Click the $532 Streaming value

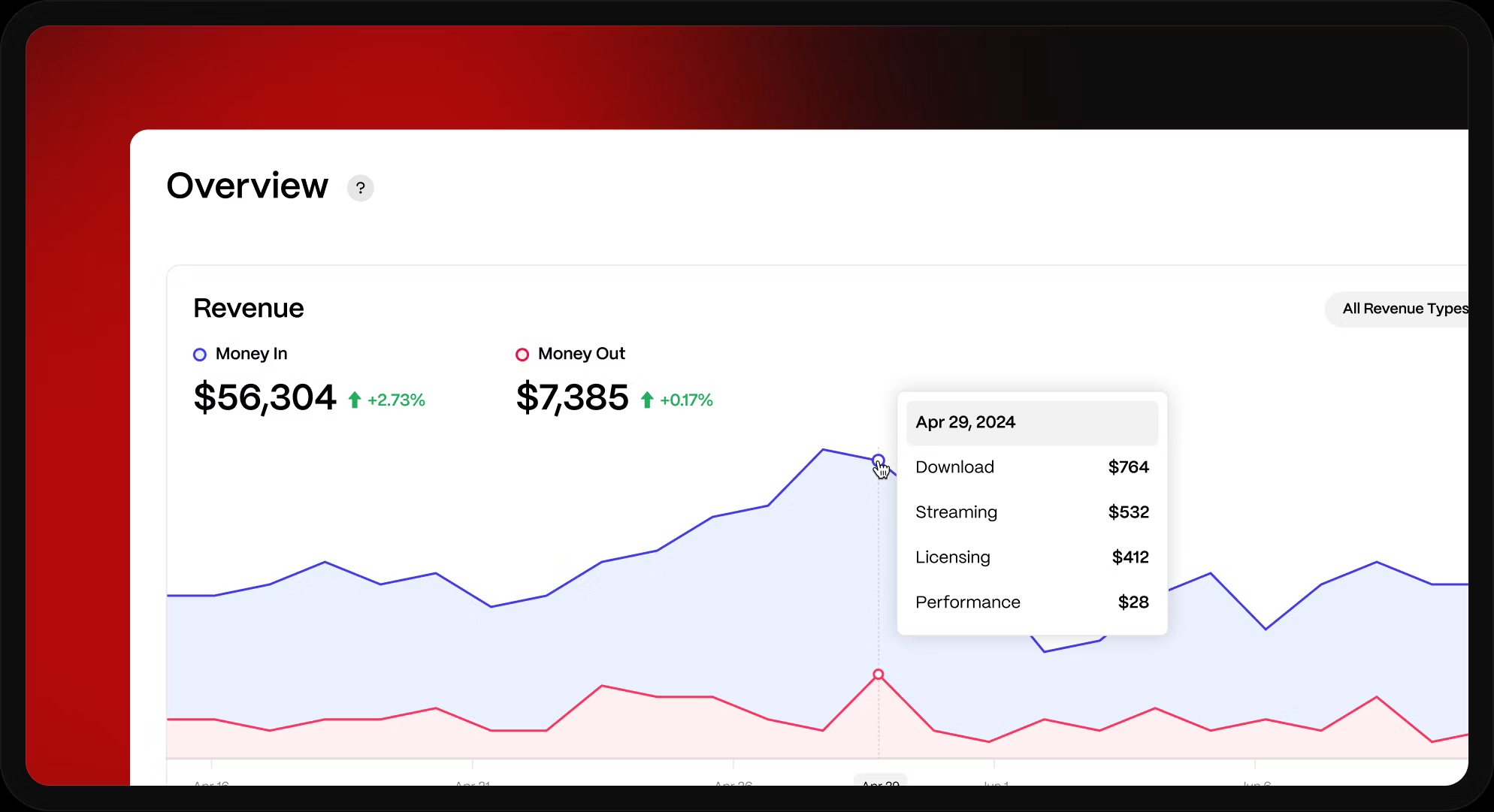pos(1129,512)
